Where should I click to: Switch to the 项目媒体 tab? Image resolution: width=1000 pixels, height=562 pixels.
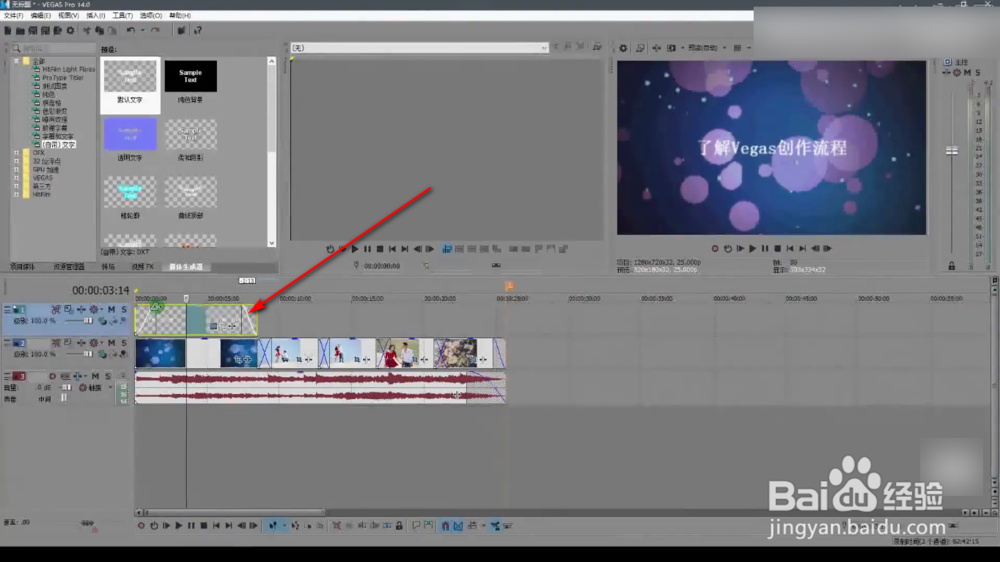[x=22, y=267]
